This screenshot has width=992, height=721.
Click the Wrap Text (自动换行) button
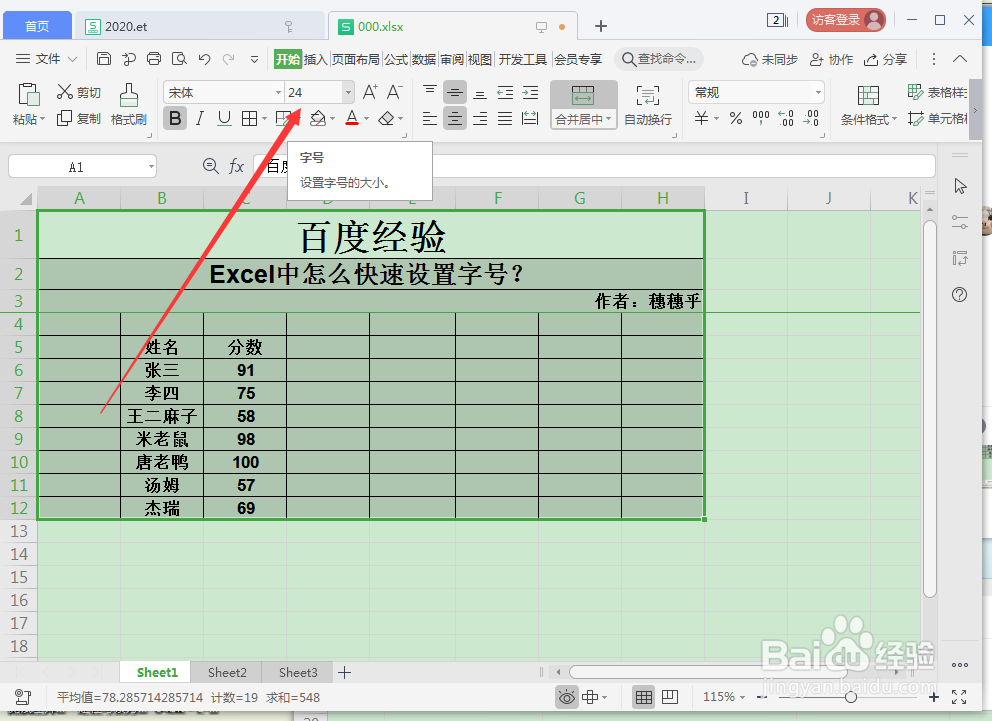point(648,105)
